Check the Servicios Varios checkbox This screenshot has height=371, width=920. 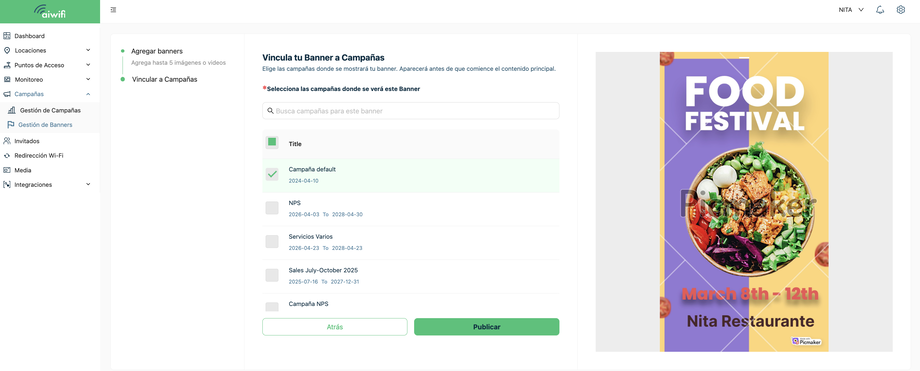(x=272, y=241)
